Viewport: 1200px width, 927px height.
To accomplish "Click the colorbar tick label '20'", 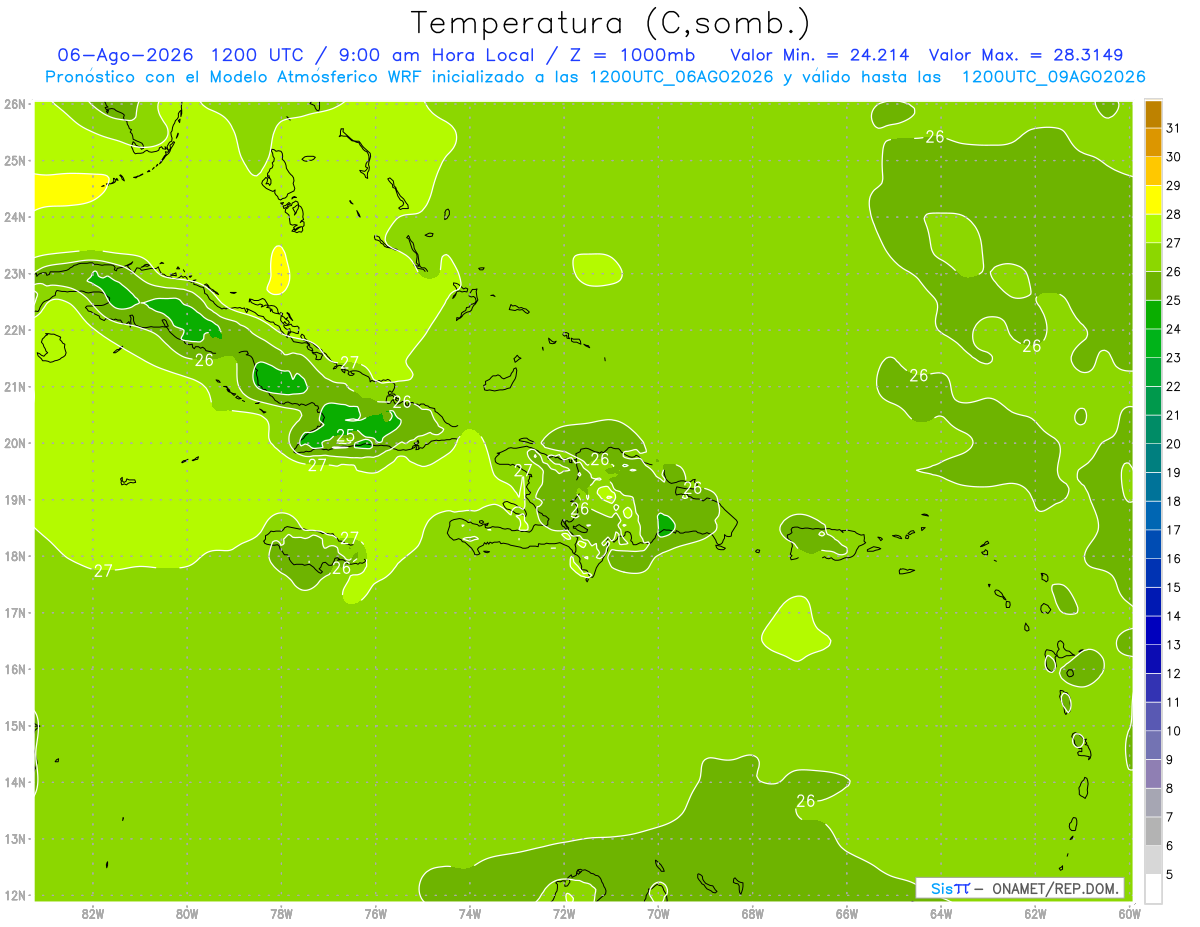I will pos(1174,444).
